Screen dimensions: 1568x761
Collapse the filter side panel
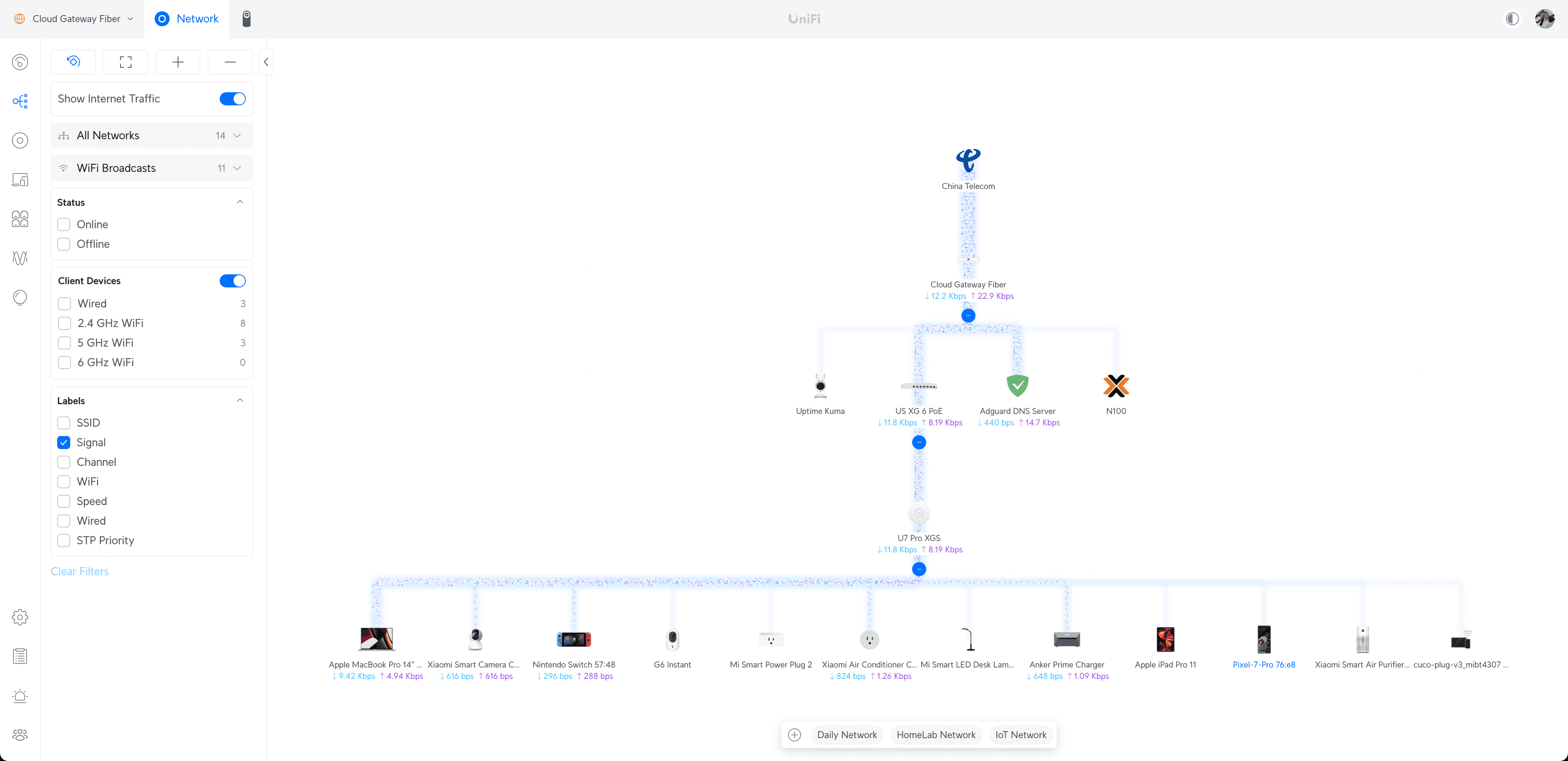pyautogui.click(x=266, y=62)
